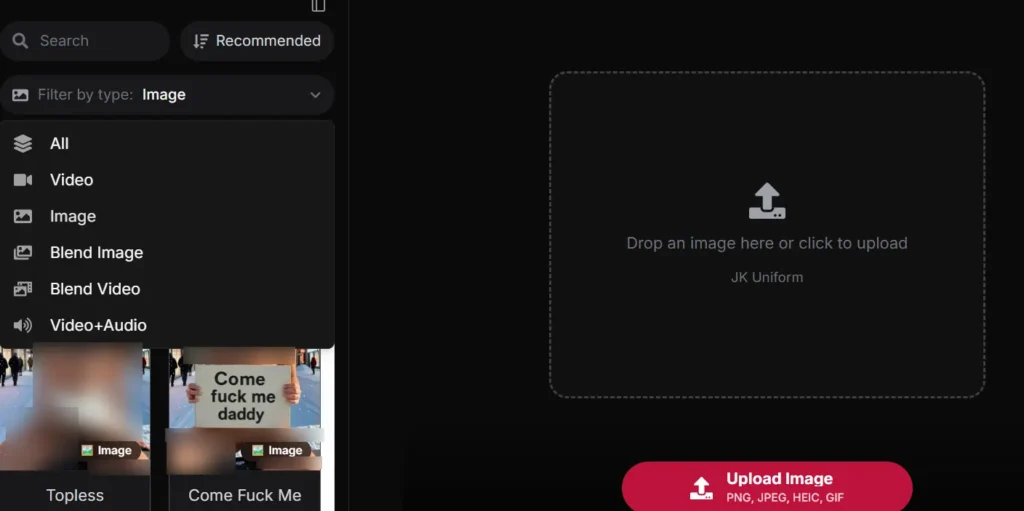Choose Image filter type
This screenshot has height=511, width=1024.
[167, 216]
